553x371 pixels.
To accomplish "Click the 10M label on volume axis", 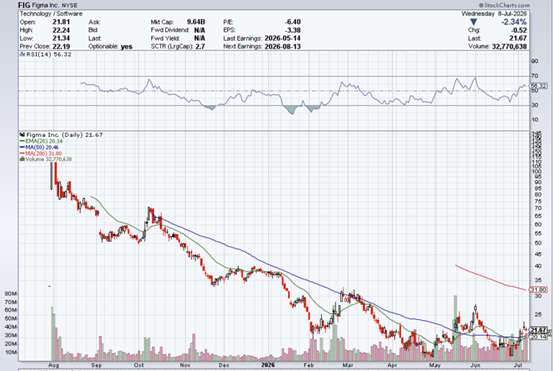I will (11, 352).
